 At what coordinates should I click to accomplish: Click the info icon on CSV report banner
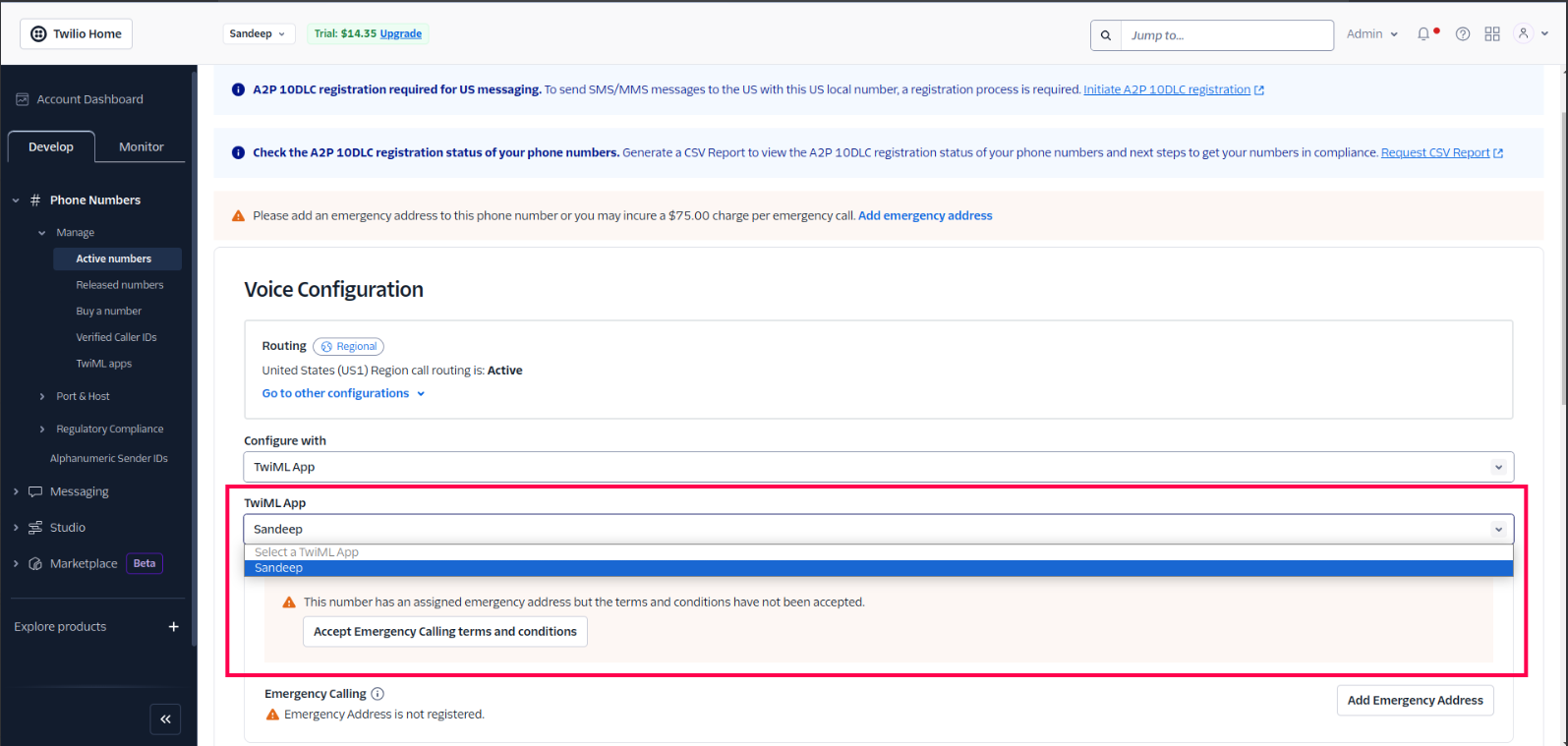click(238, 152)
